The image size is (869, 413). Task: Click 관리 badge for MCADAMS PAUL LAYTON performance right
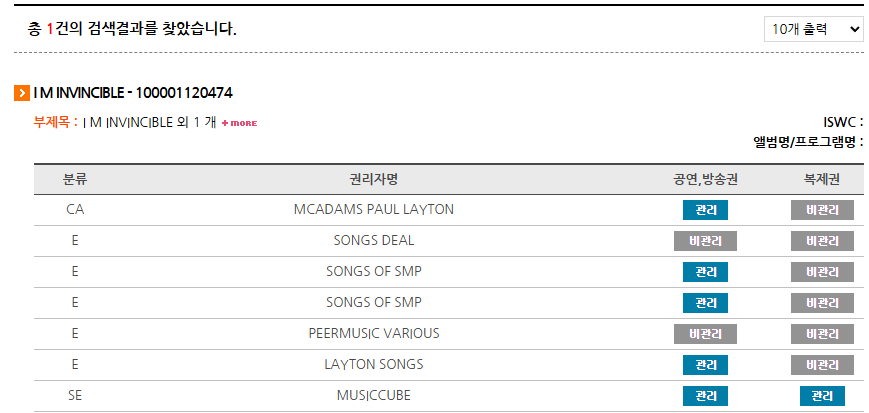pyautogui.click(x=705, y=210)
